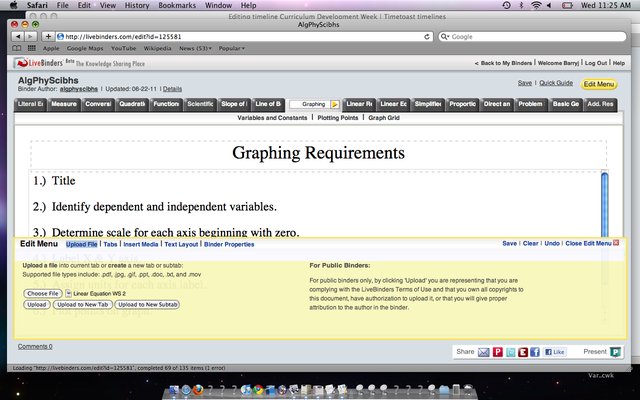Viewport: 640px width, 400px height.
Task: Go back with Safari back arrow
Action: tap(18, 36)
